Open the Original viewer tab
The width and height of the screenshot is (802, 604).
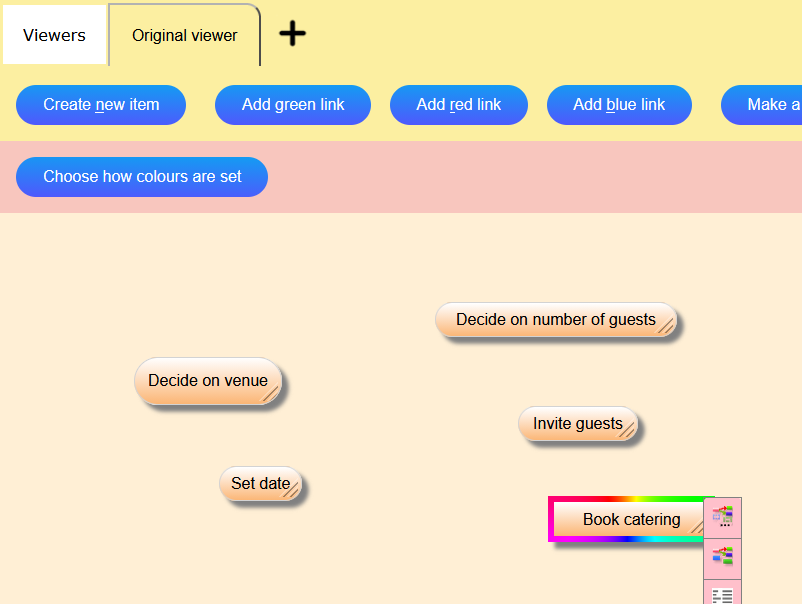pos(184,35)
